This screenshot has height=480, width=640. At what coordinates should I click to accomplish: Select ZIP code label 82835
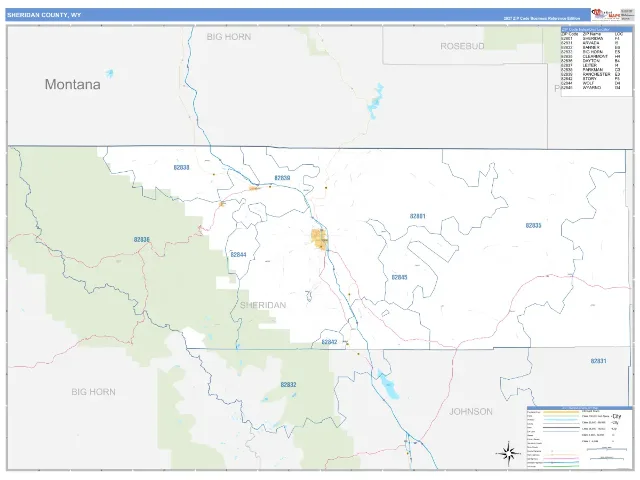533,225
